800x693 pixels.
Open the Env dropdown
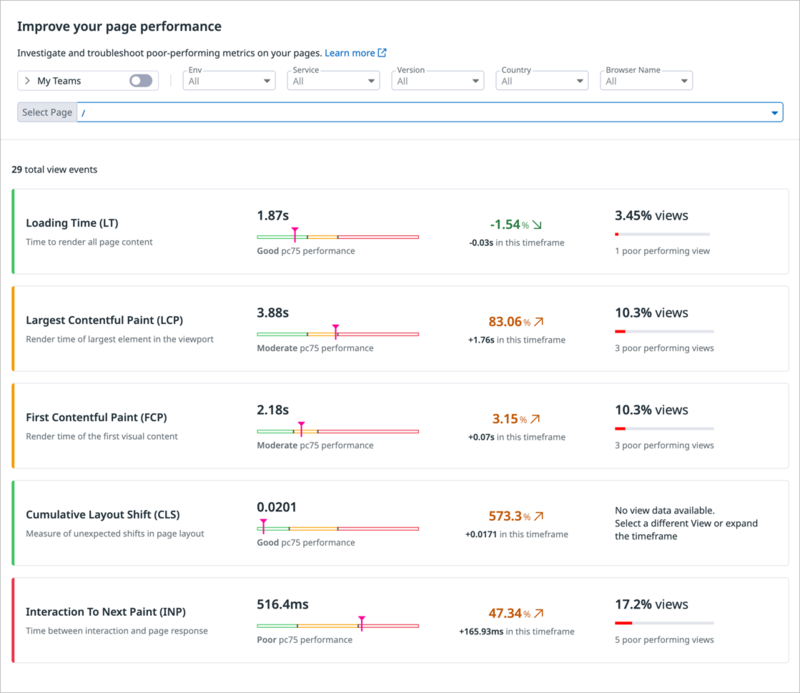tap(229, 81)
